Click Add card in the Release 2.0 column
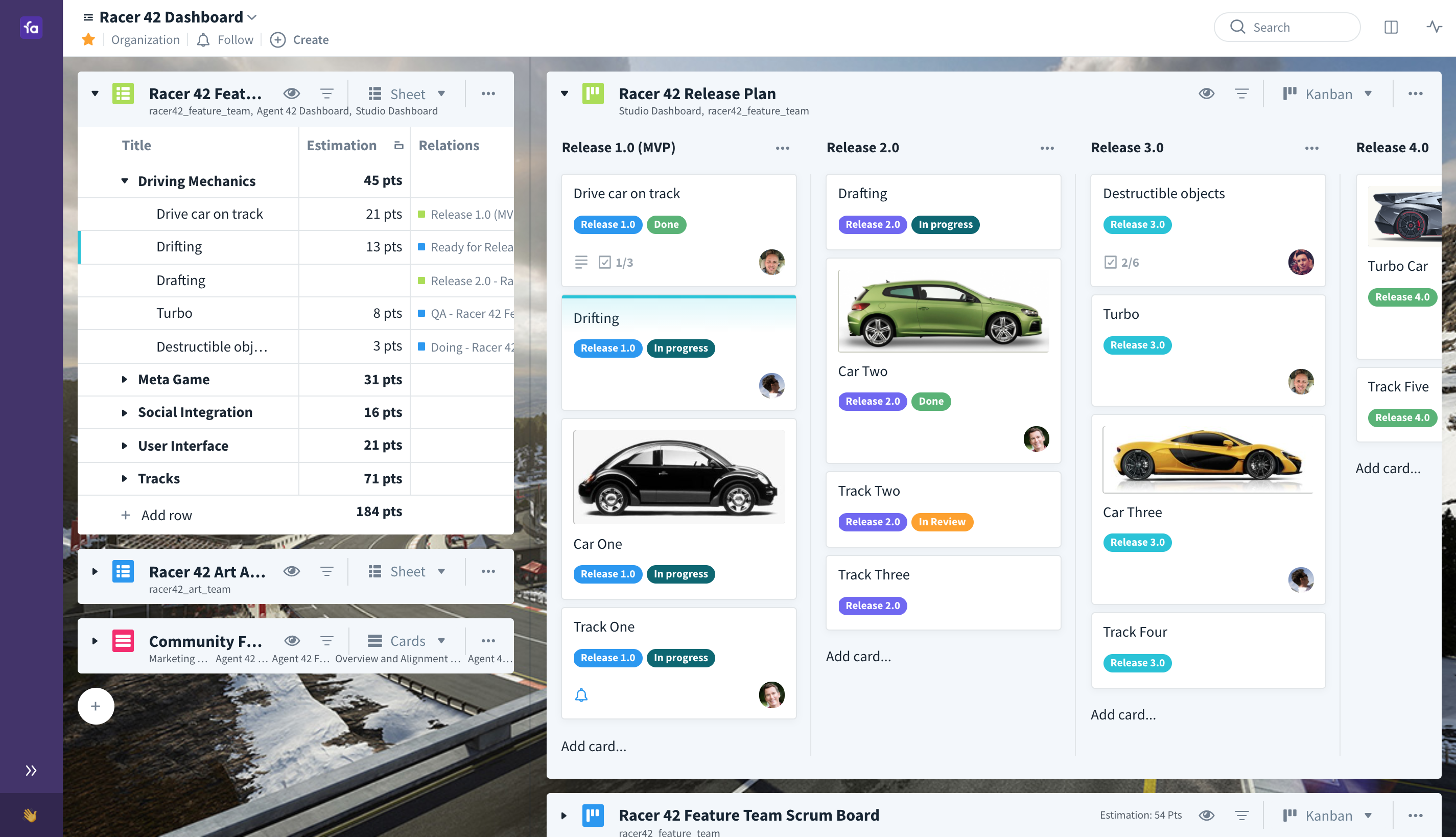The height and width of the screenshot is (837, 1456). (858, 656)
